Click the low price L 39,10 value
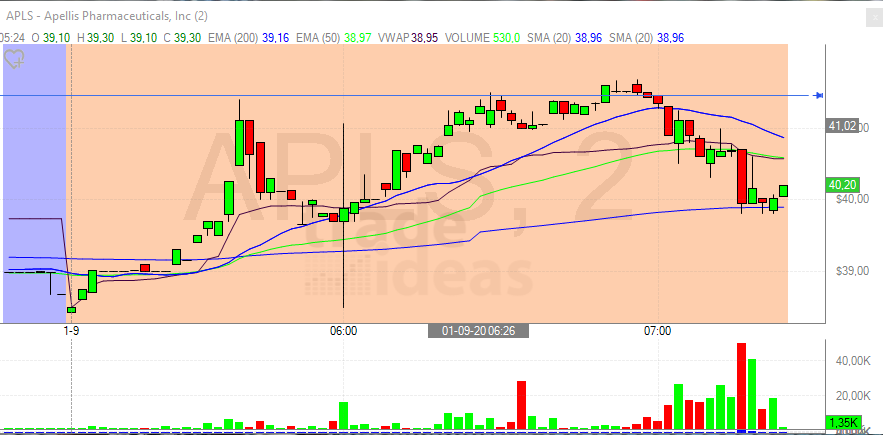 point(137,38)
